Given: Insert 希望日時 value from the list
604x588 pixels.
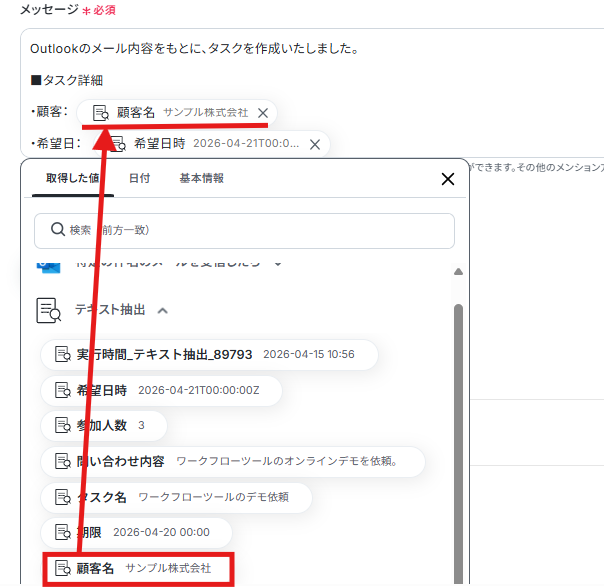Looking at the screenshot, I should (x=161, y=391).
